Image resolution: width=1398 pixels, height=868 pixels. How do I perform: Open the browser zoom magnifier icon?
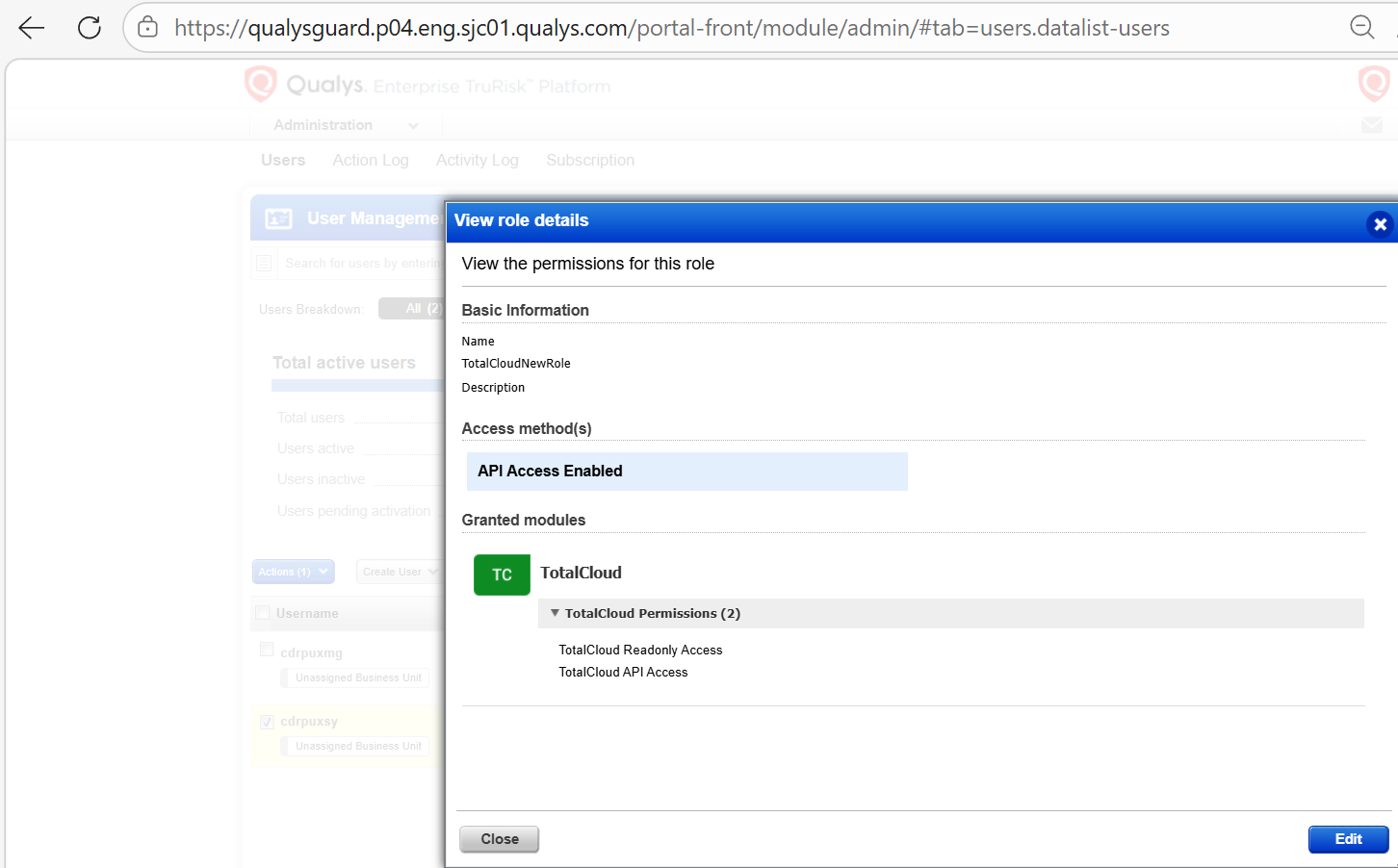click(1361, 28)
